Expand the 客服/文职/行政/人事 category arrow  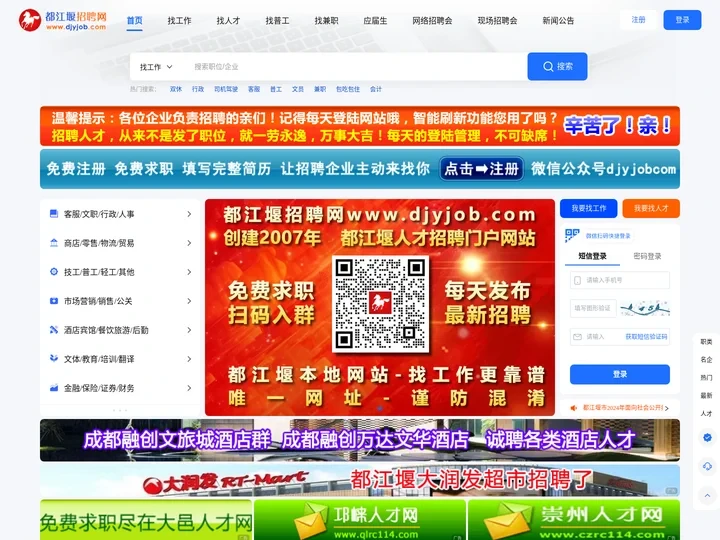[189, 214]
